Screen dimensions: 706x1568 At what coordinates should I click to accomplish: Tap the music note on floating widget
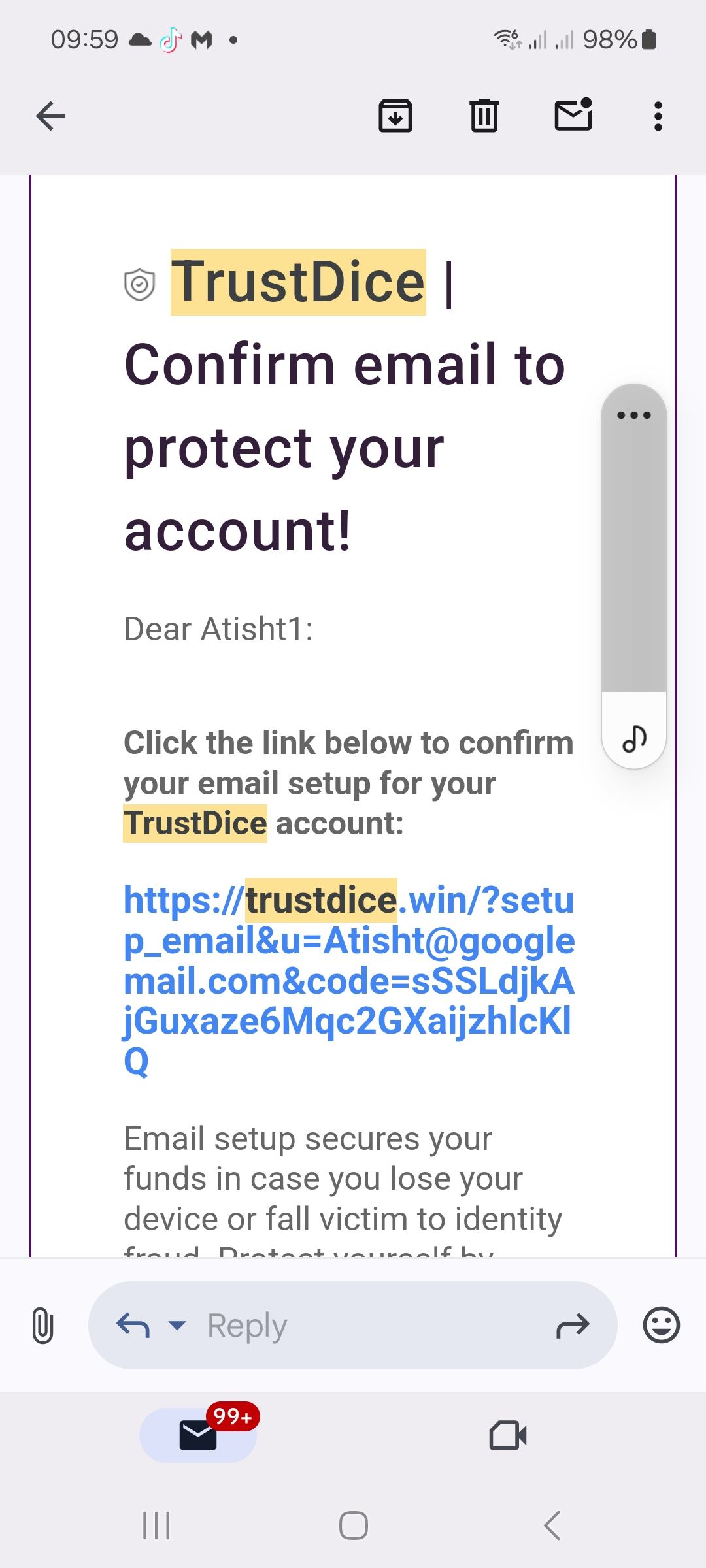tap(634, 740)
